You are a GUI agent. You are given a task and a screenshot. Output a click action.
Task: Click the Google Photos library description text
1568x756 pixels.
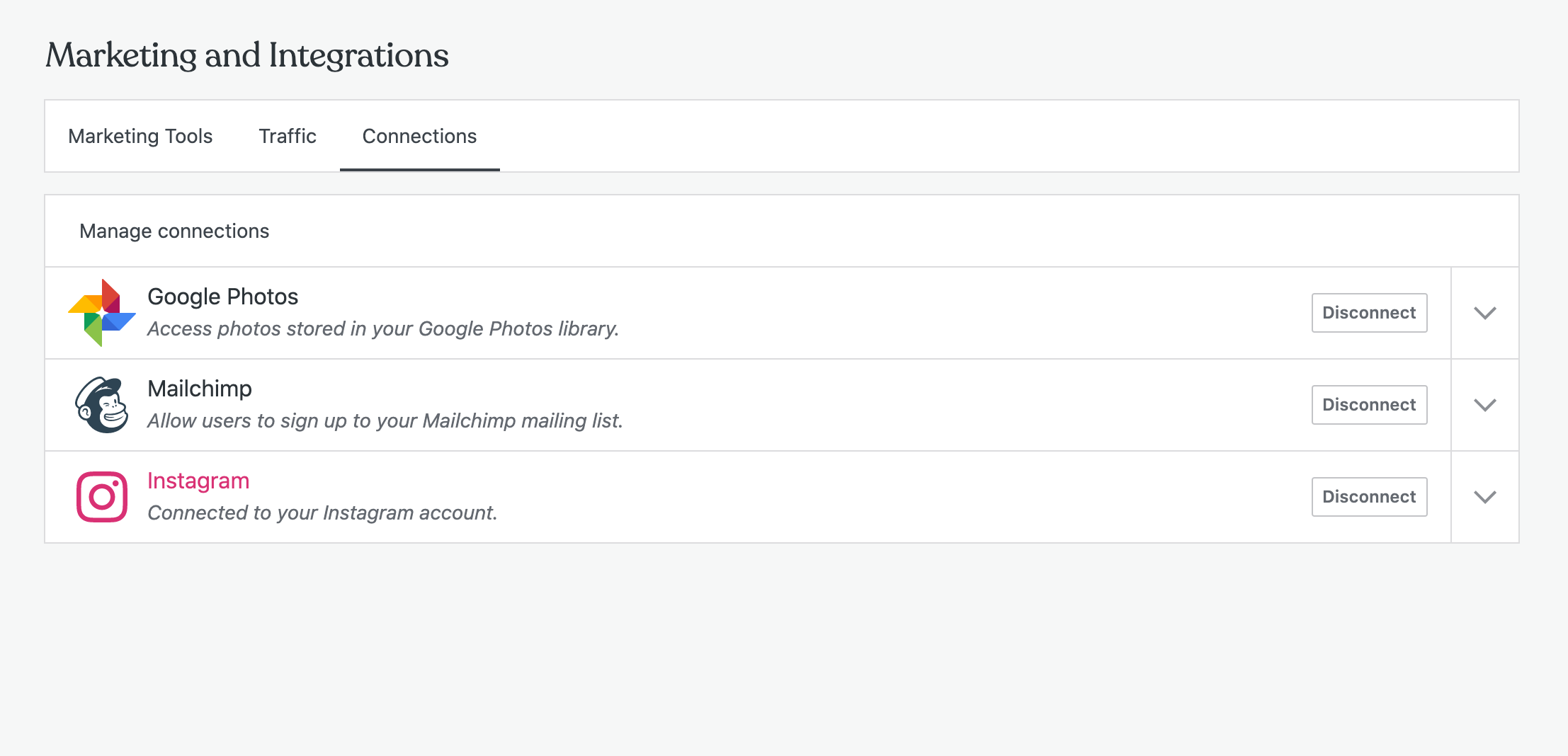tap(383, 329)
